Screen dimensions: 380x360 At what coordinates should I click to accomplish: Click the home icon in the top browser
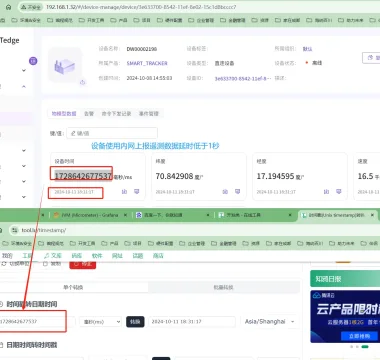point(9,7)
